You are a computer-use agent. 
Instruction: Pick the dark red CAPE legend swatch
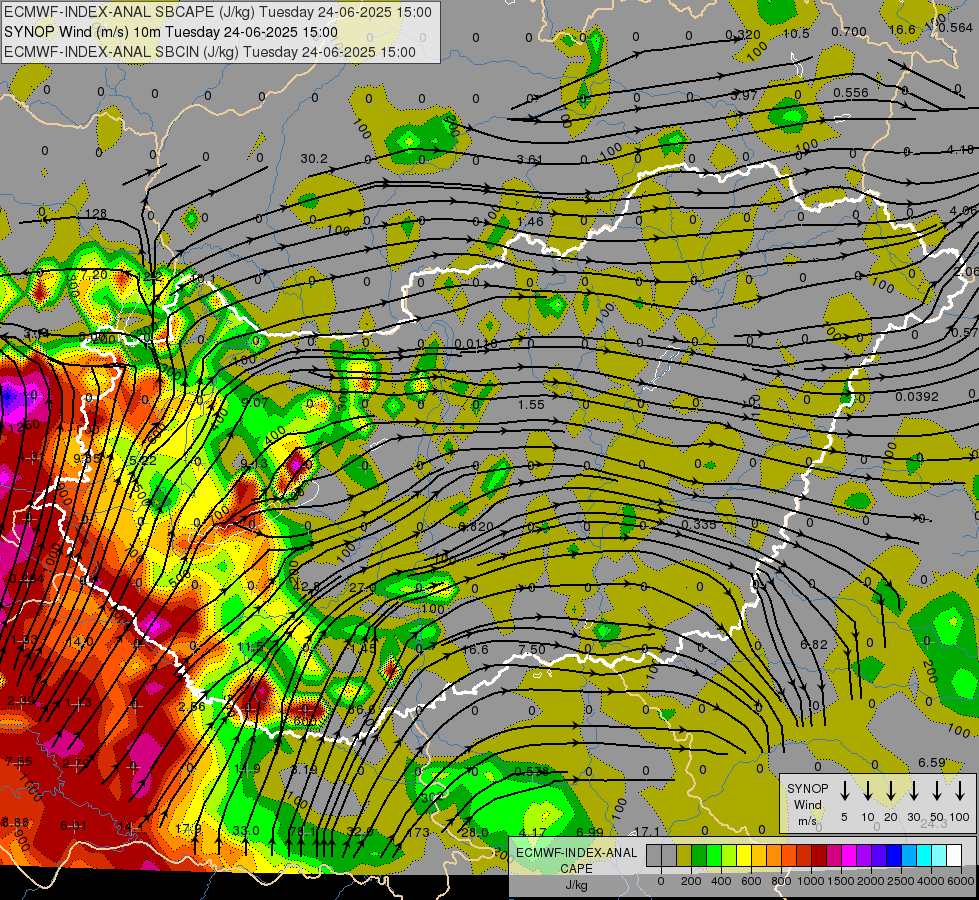819,855
